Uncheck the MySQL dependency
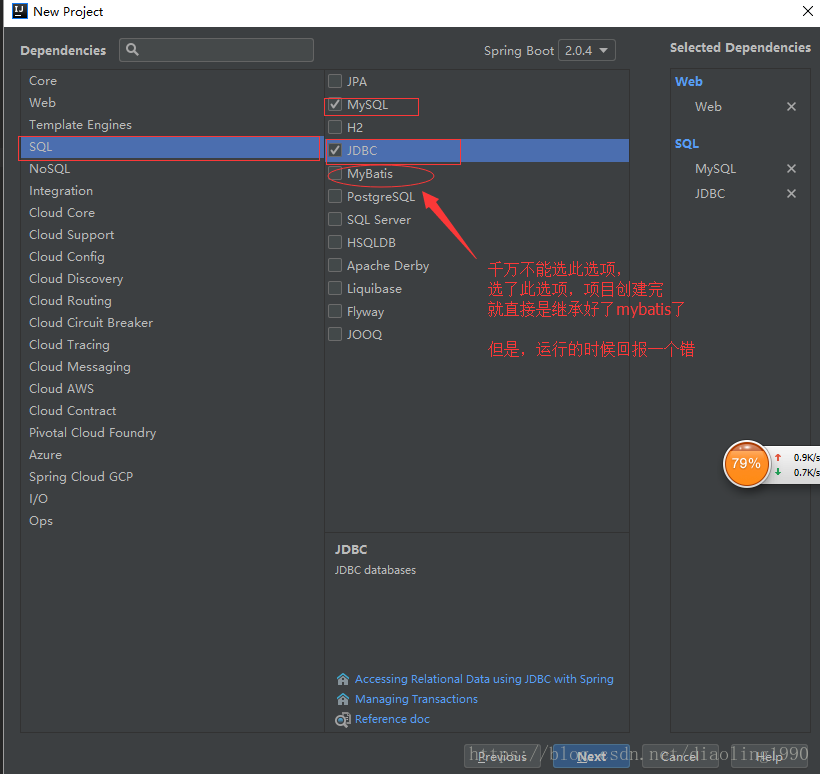 [335, 104]
